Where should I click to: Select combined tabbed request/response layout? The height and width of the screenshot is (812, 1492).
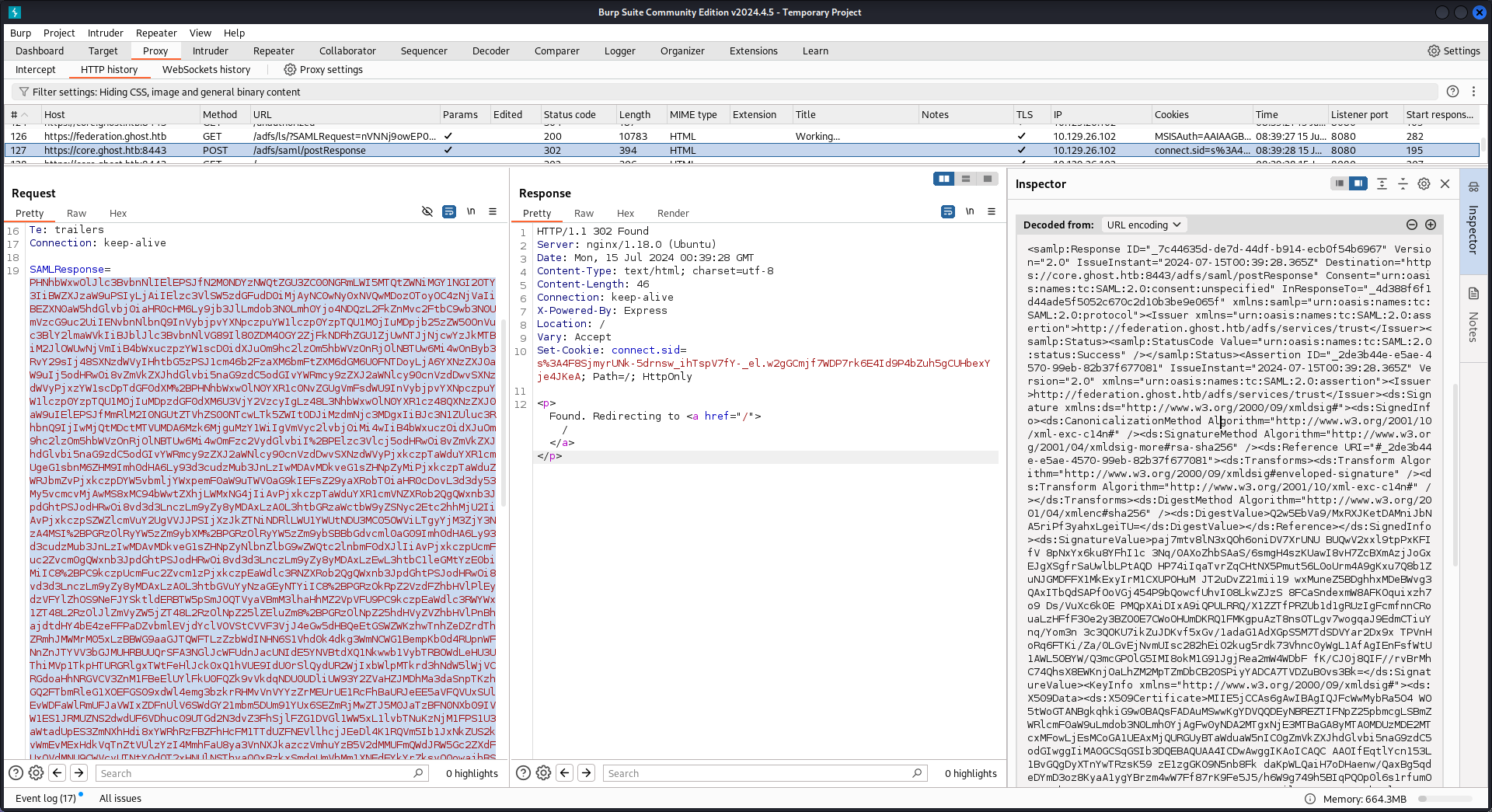pos(988,179)
